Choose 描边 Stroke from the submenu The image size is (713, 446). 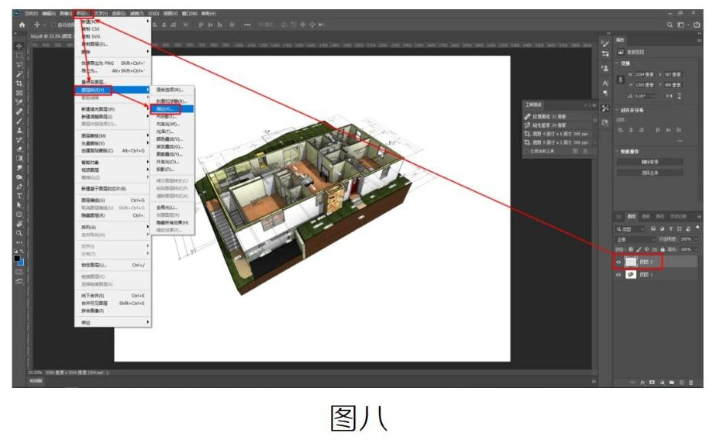(172, 109)
